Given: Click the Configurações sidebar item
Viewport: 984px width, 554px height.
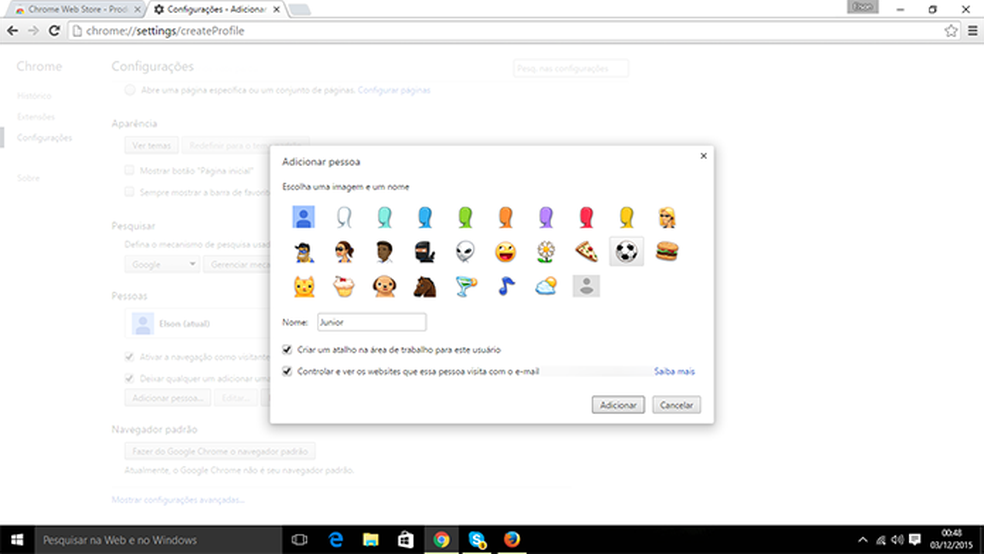Looking at the screenshot, I should pos(45,137).
